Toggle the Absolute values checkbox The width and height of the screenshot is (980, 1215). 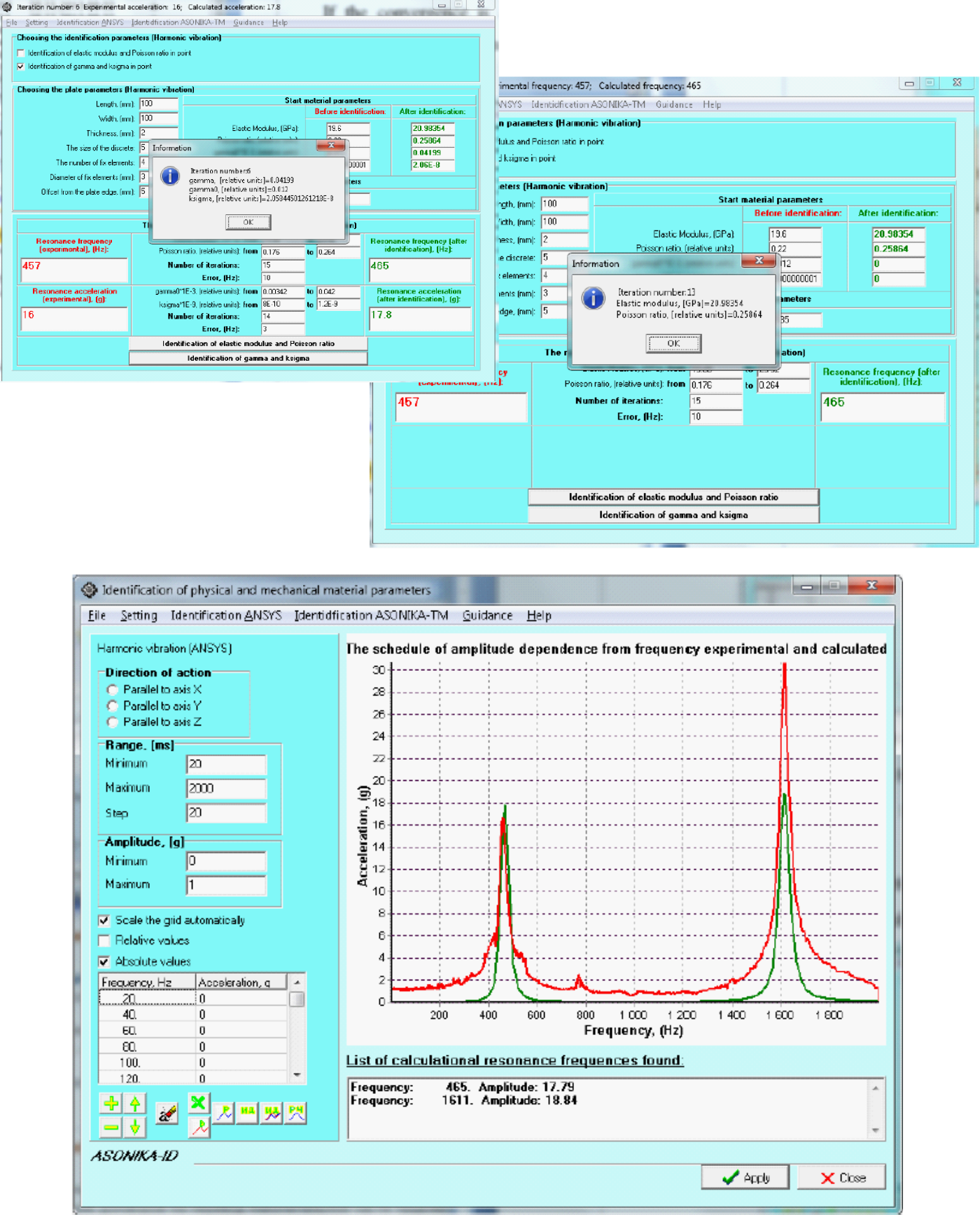point(104,961)
